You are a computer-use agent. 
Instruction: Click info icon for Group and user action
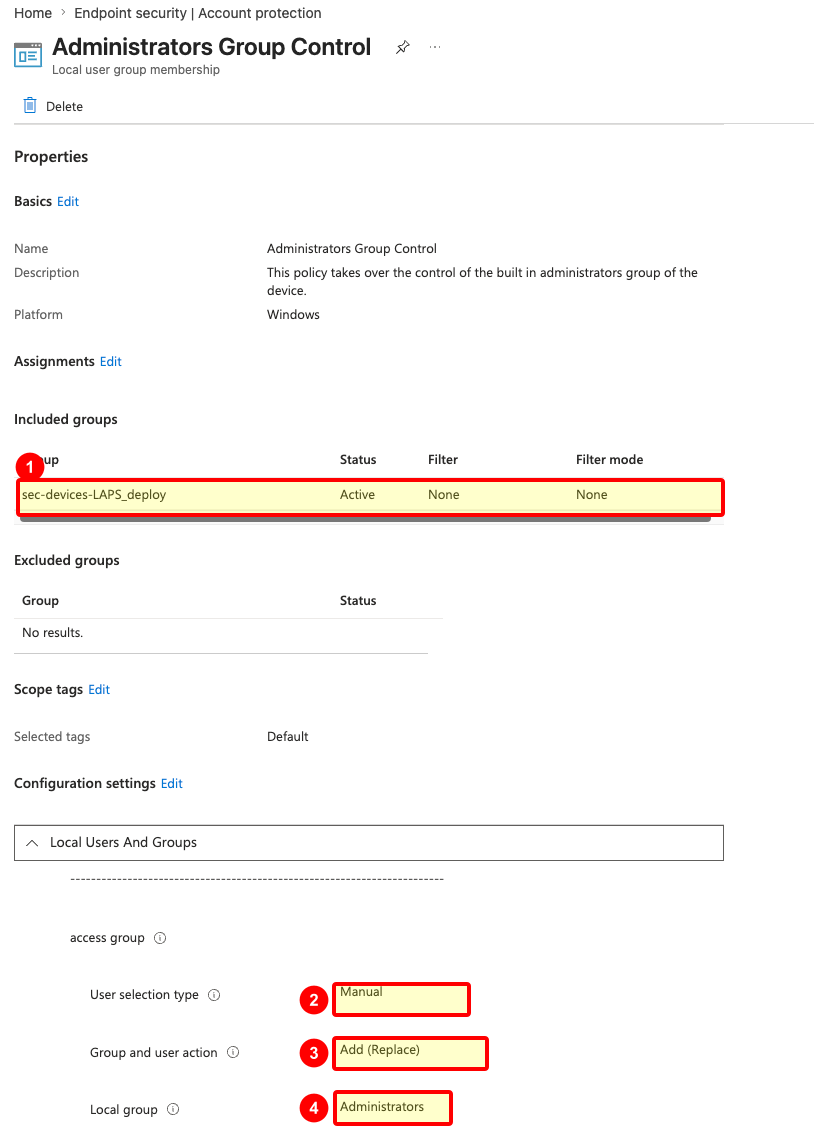pos(233,1052)
